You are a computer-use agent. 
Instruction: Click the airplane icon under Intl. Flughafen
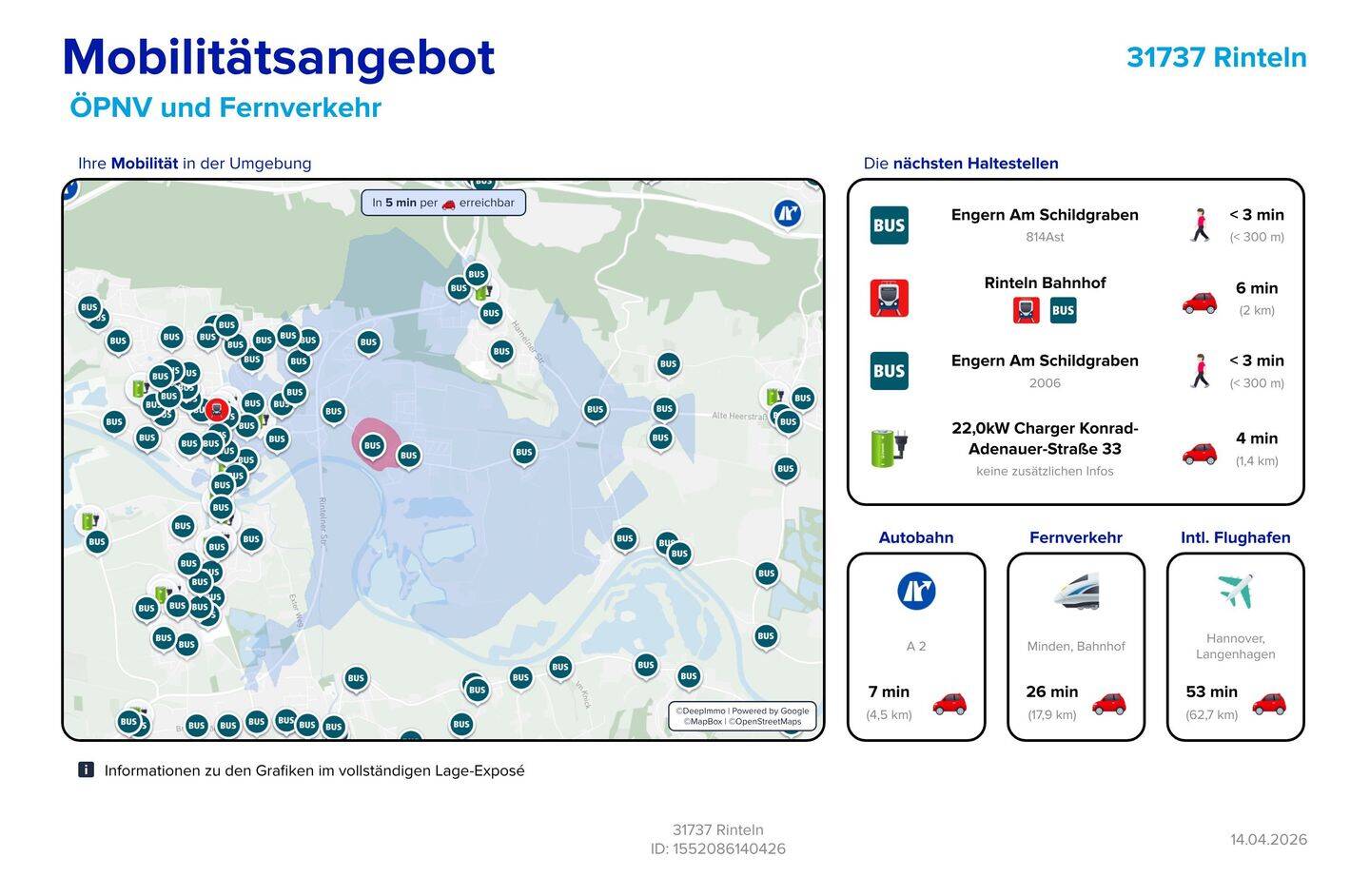click(x=1235, y=592)
